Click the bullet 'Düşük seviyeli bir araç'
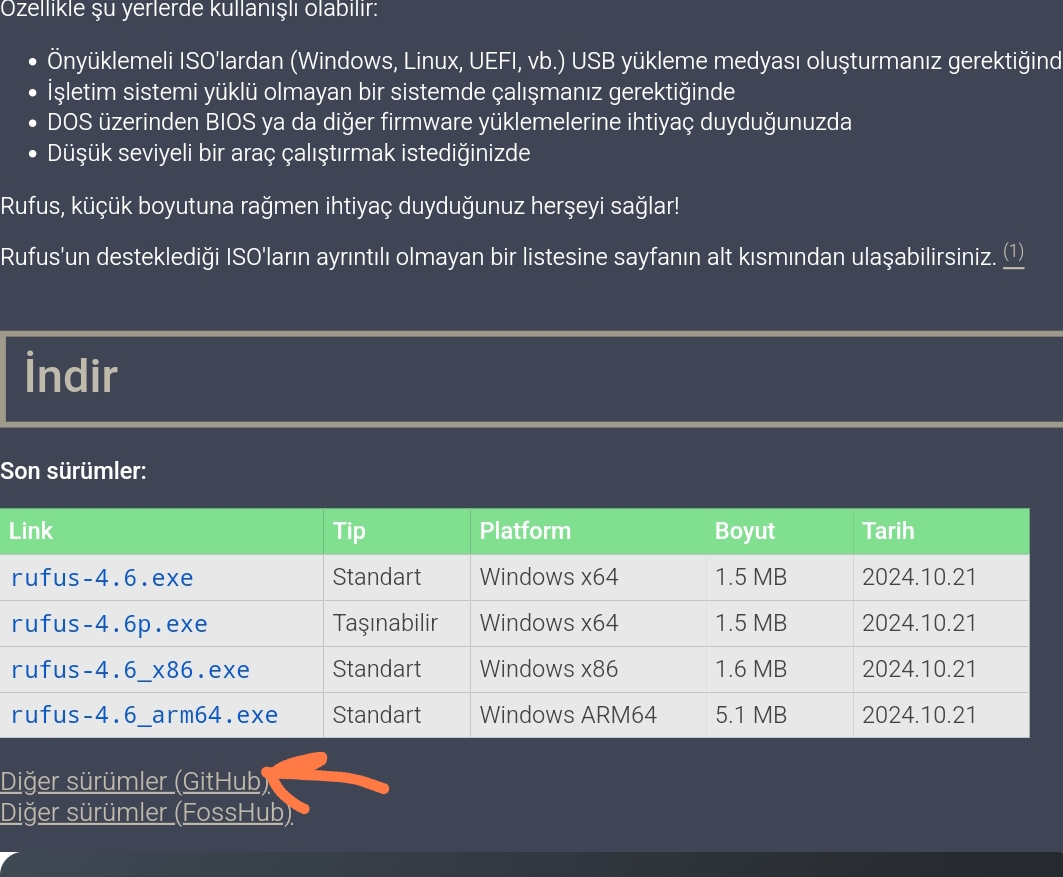The height and width of the screenshot is (877, 1063). (x=289, y=153)
